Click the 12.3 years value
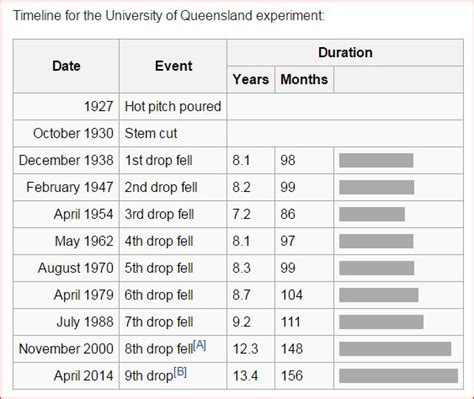Viewport: 474px width, 399px height. (245, 349)
